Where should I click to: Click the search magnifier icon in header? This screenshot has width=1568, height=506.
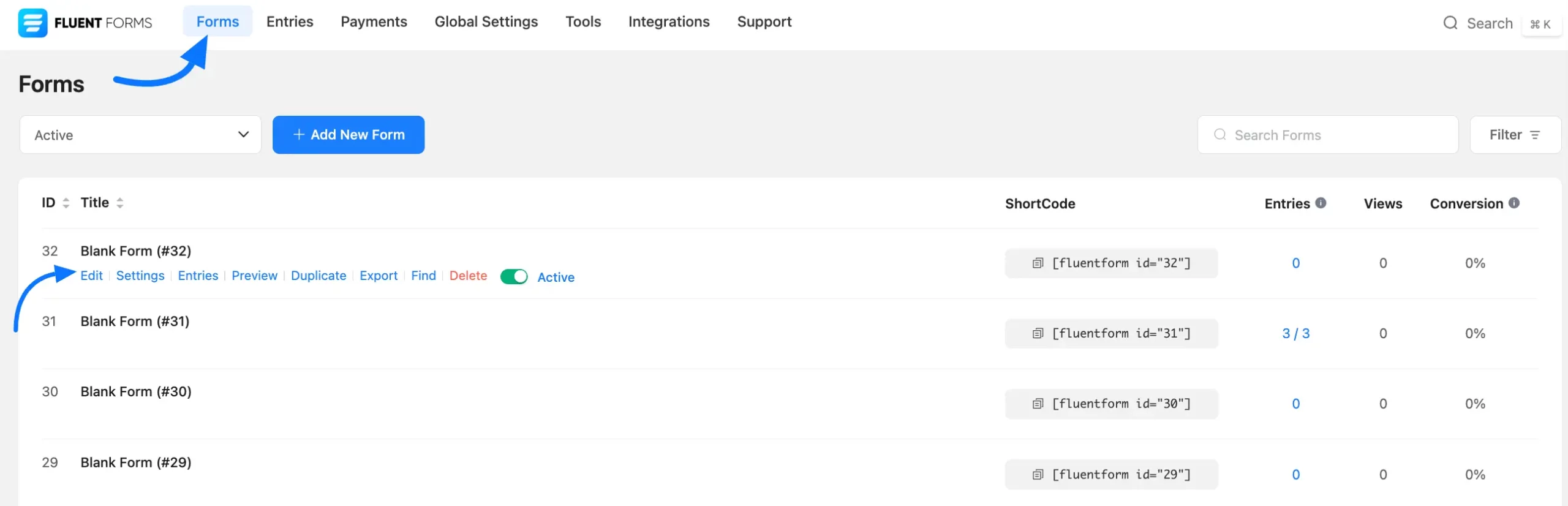[1450, 23]
